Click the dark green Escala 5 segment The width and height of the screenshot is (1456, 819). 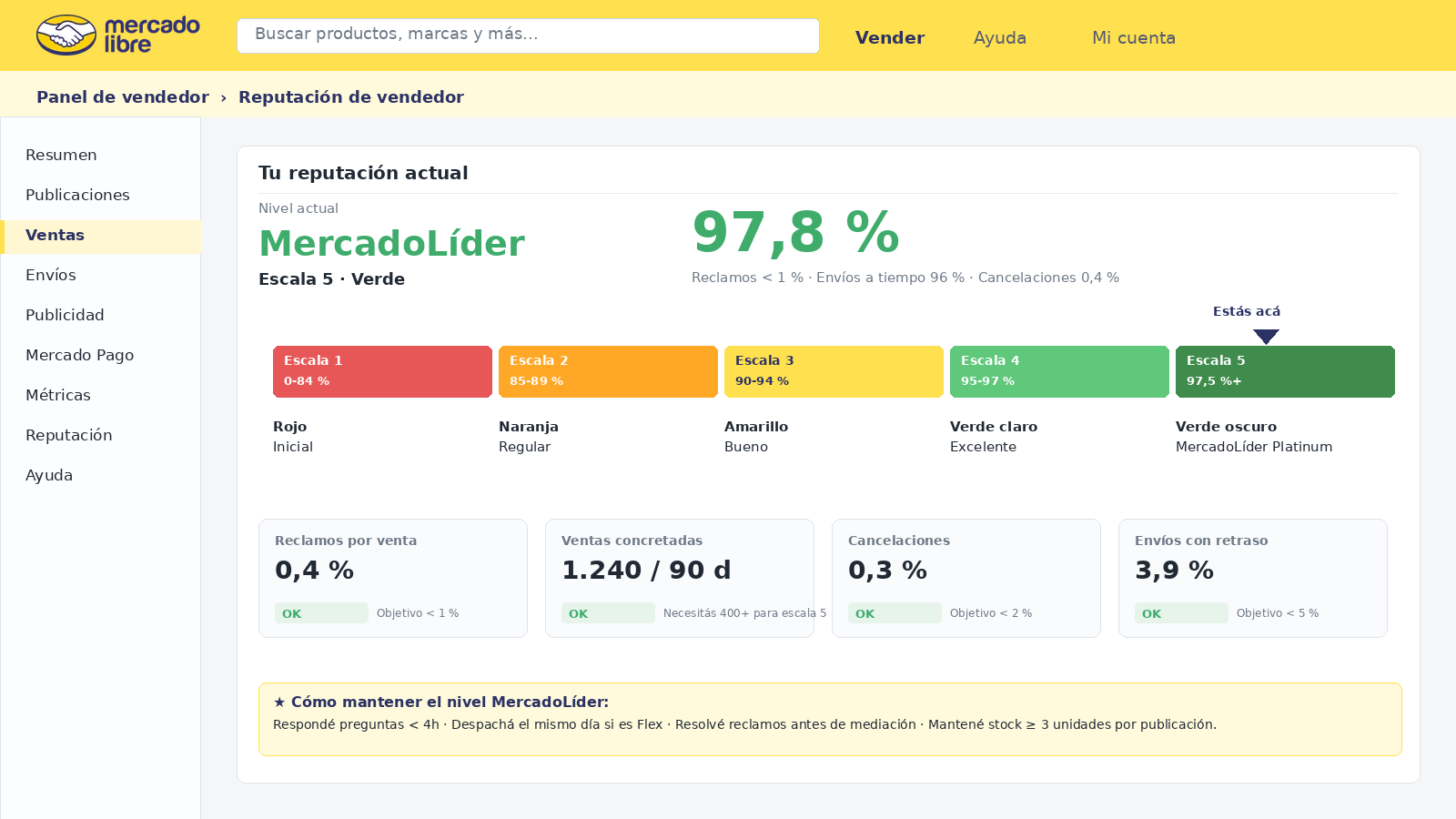(1285, 371)
